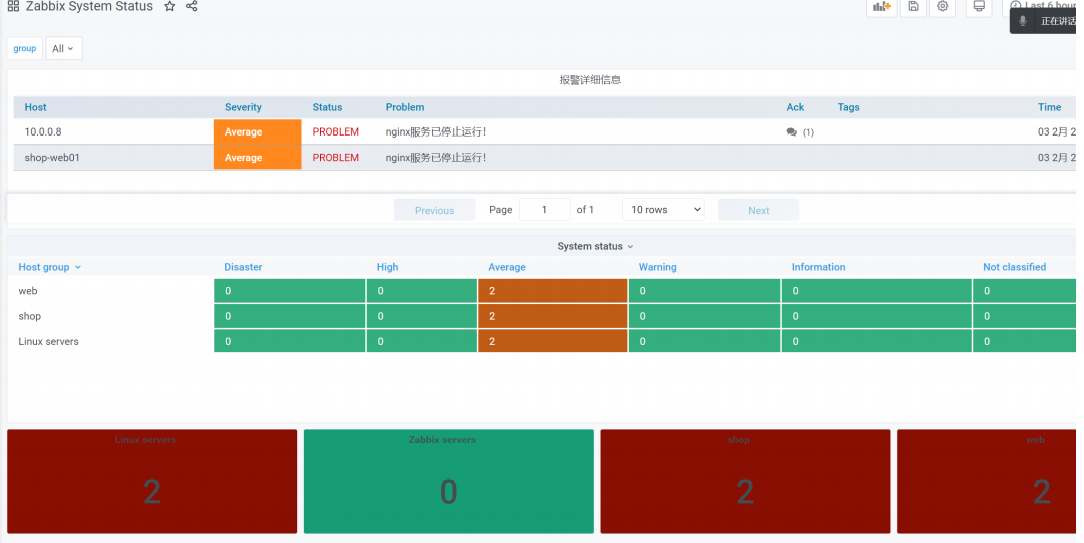
Task: Add a new panel with chart-plus icon
Action: point(881,7)
